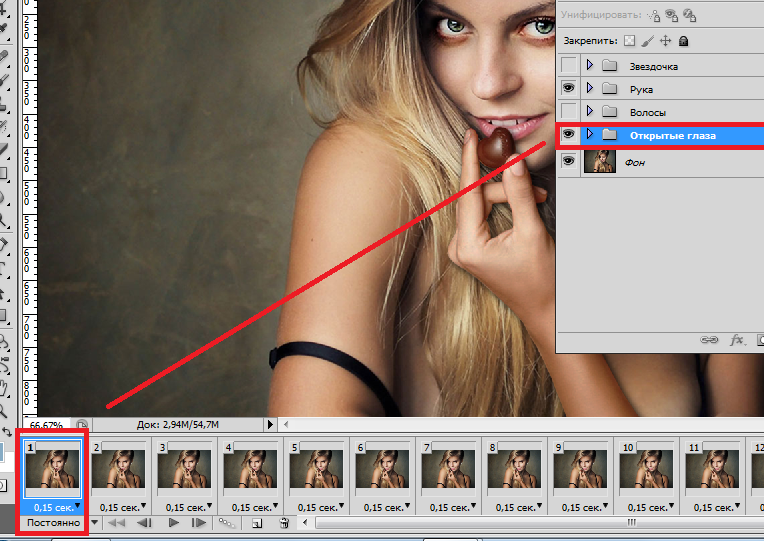Image resolution: width=764 pixels, height=541 pixels.
Task: Add layer style via fx icon
Action: click(738, 340)
